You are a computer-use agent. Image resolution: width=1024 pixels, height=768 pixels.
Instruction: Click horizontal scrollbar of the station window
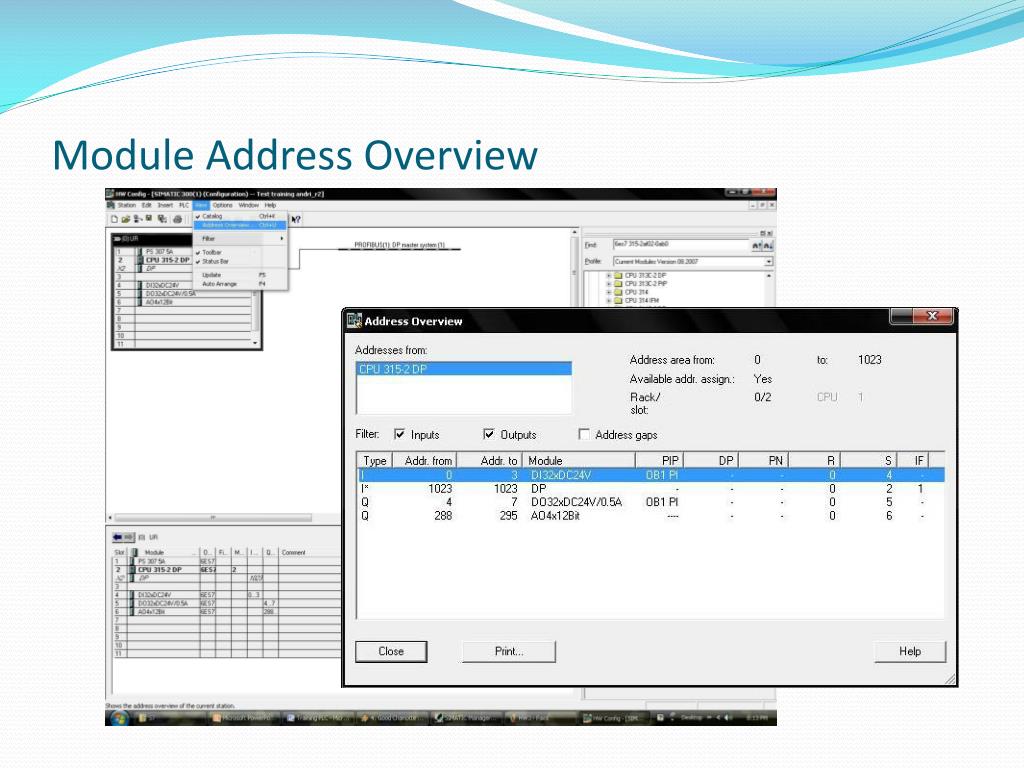pos(214,517)
